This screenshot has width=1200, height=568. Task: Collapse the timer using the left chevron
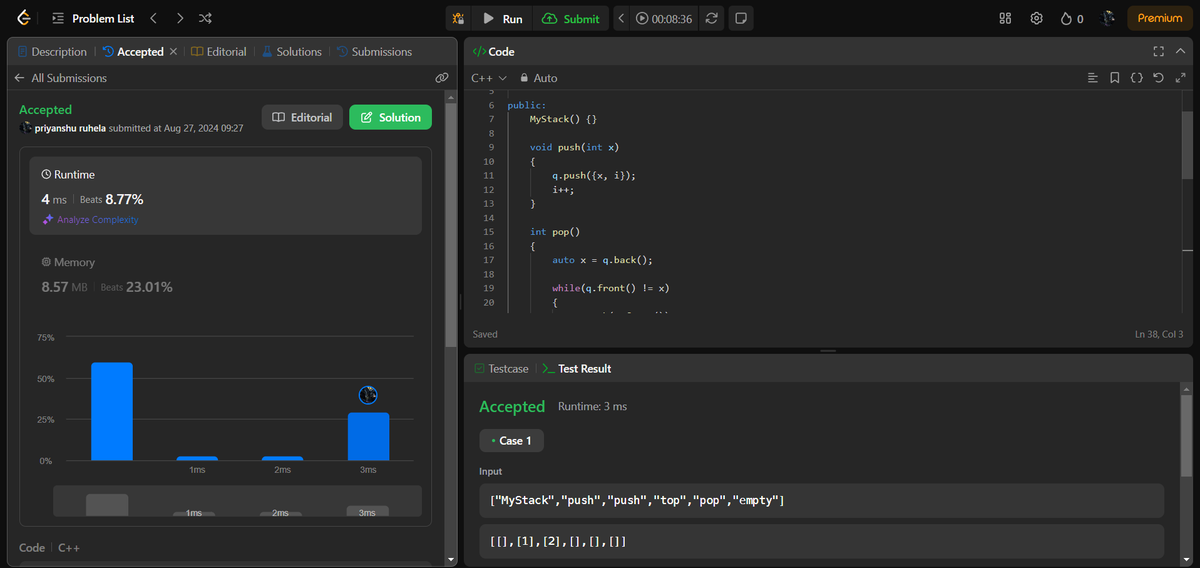click(621, 18)
